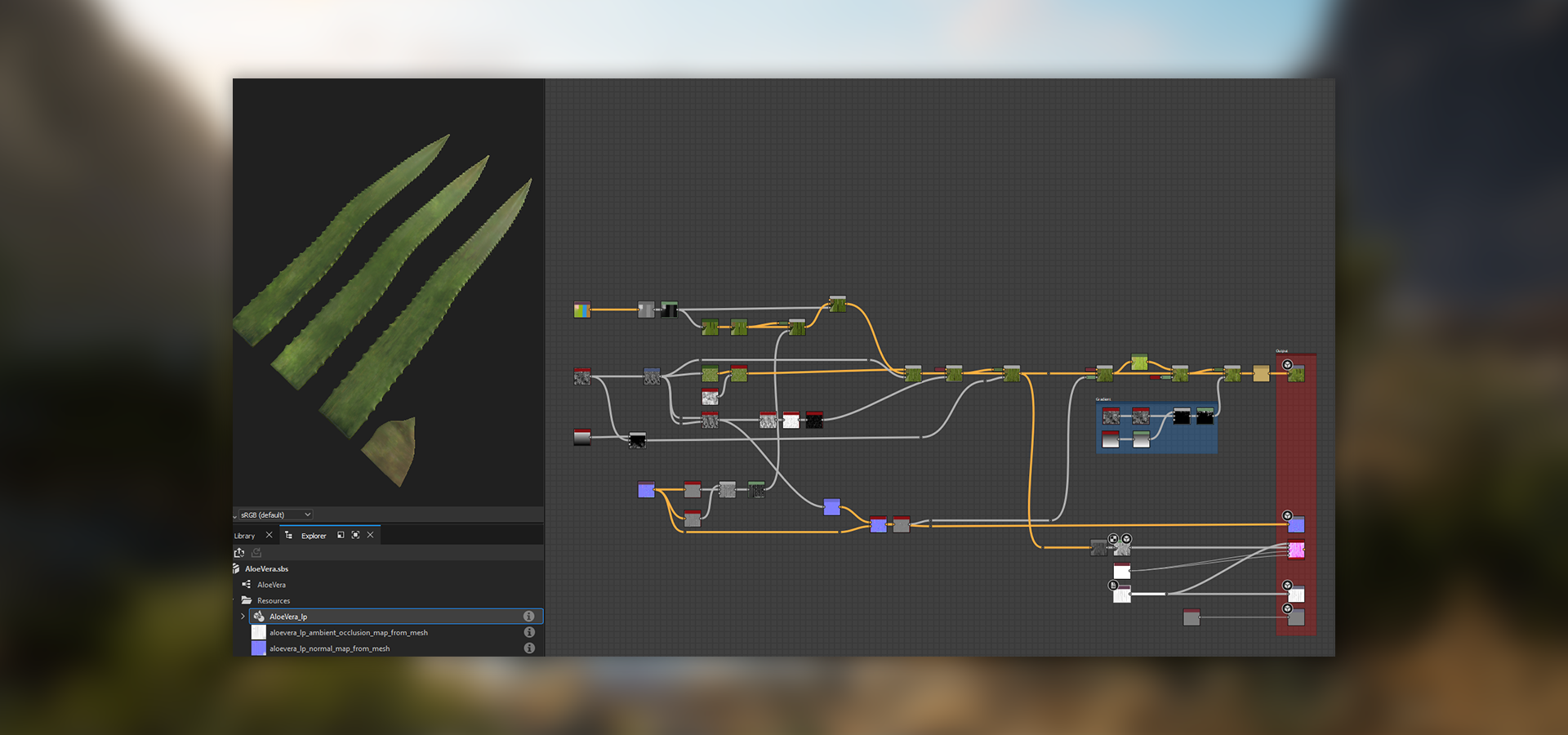Select the tan uniform color node before output
The height and width of the screenshot is (735, 1568).
pos(1261,373)
